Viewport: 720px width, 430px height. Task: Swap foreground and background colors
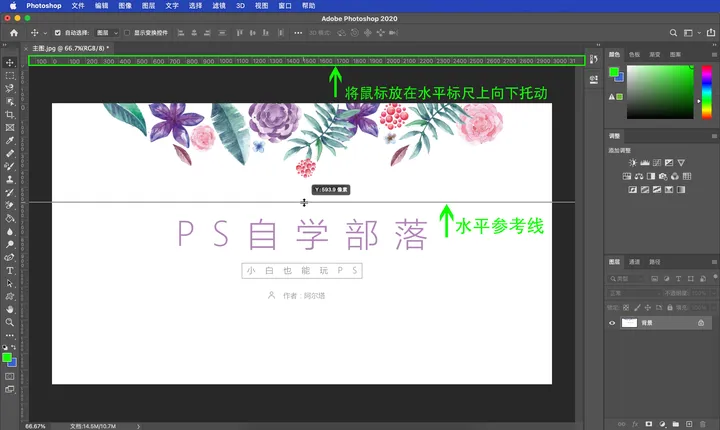pyautogui.click(x=13, y=347)
